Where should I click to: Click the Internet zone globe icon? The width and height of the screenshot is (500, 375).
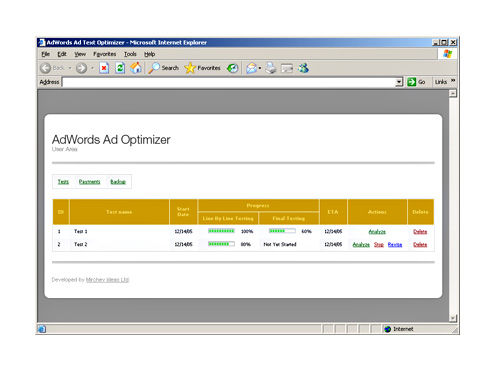coord(387,329)
